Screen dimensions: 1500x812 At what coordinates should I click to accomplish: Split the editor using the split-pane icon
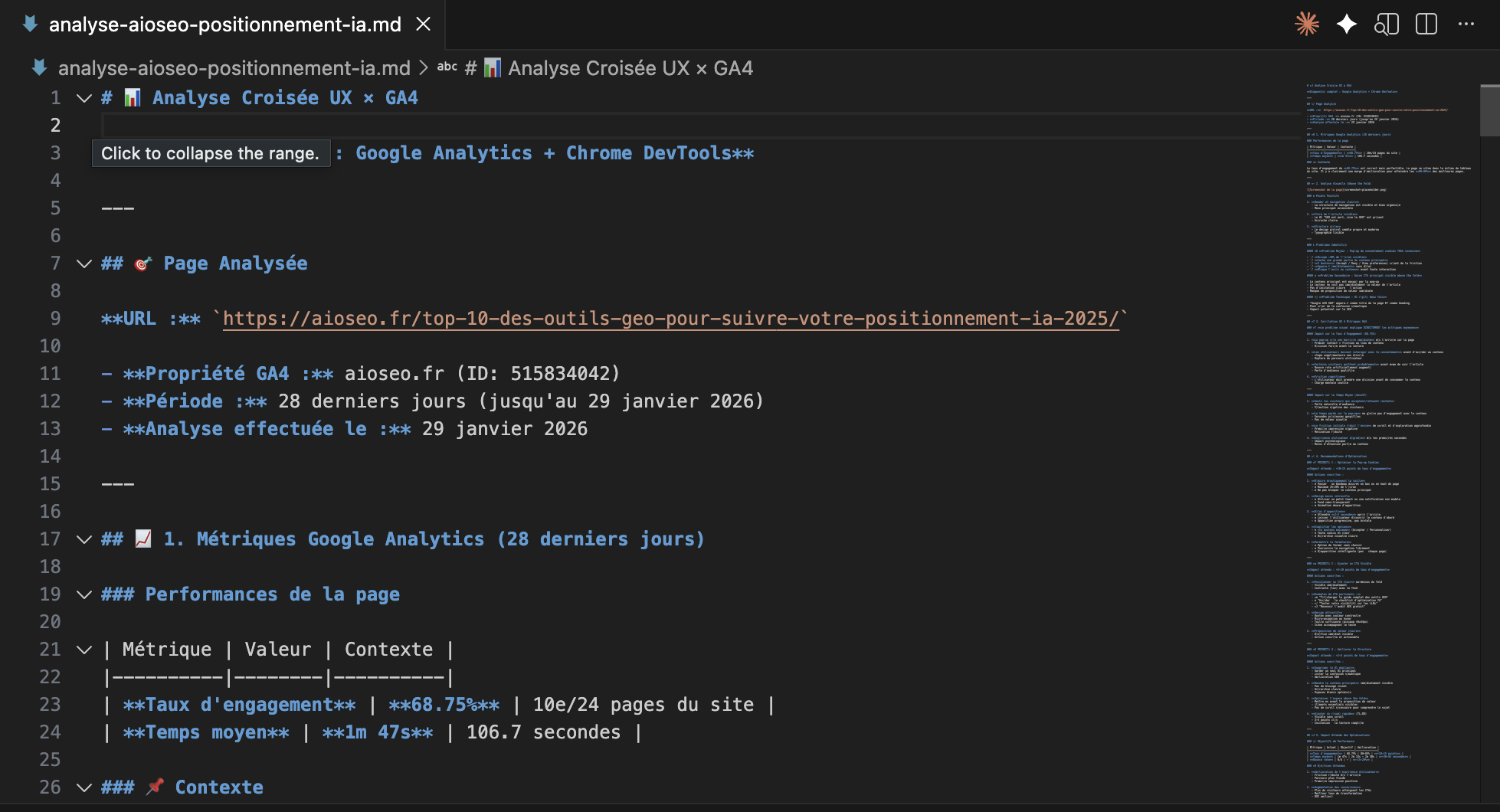point(1426,24)
